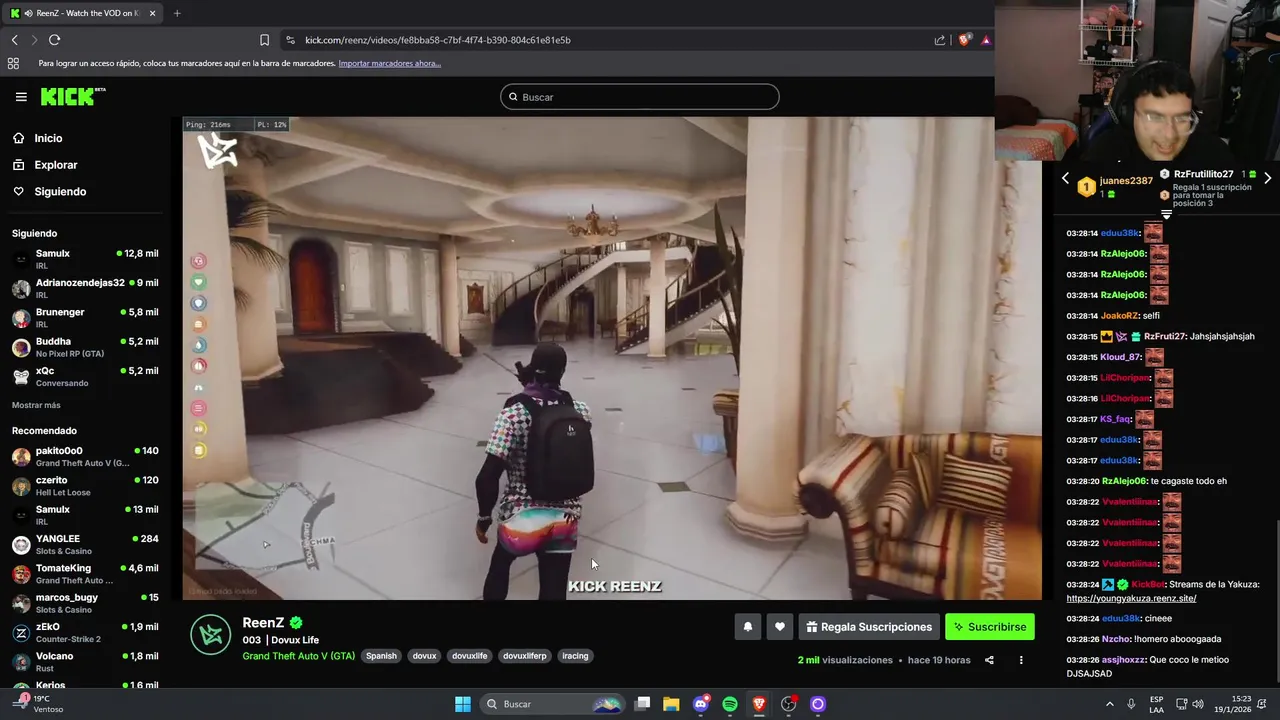Viewport: 1280px width, 720px height.
Task: Click the Regala Suscripciones button
Action: tap(869, 627)
